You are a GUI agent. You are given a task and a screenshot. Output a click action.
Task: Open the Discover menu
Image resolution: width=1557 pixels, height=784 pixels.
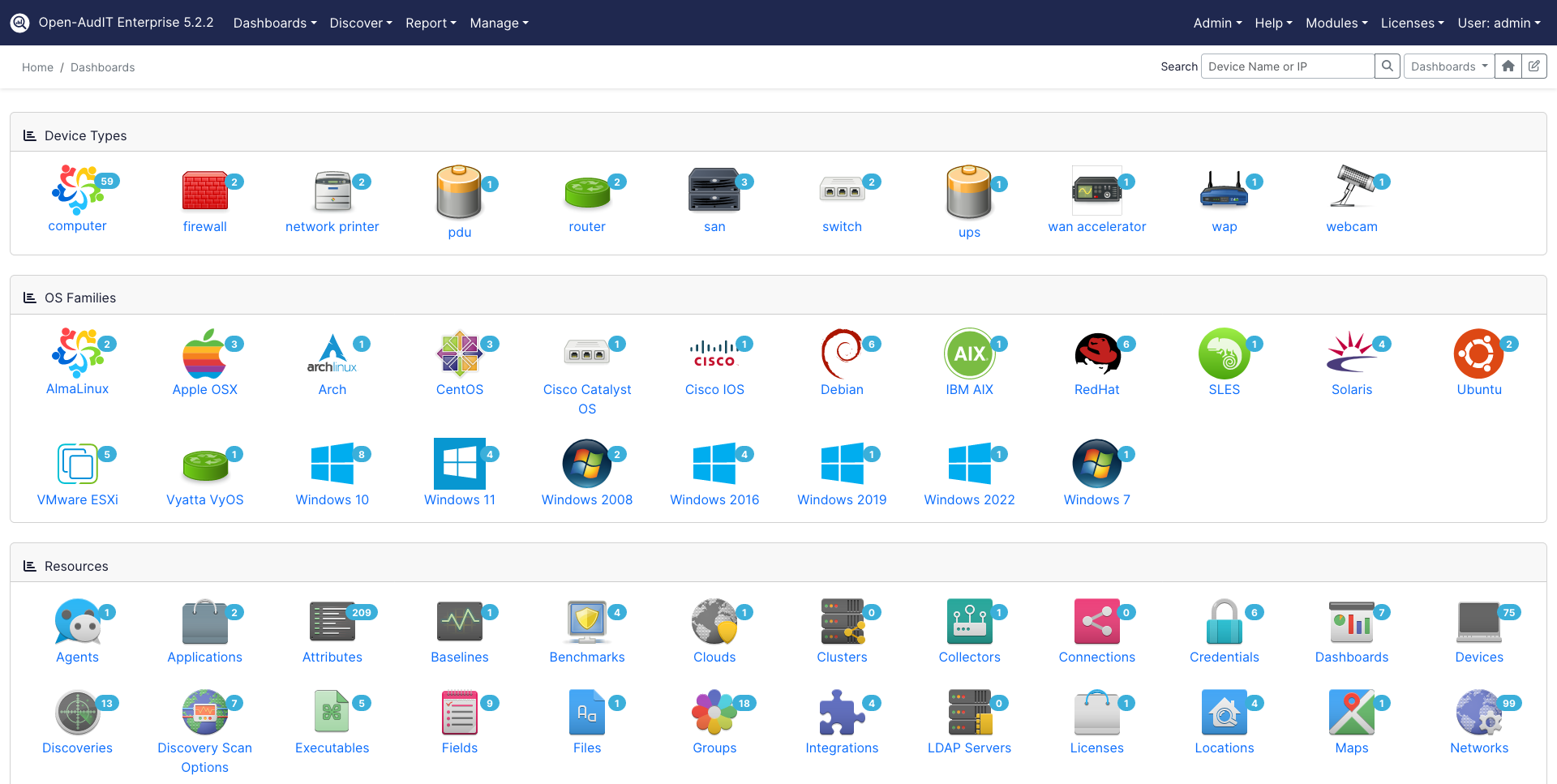coord(360,23)
